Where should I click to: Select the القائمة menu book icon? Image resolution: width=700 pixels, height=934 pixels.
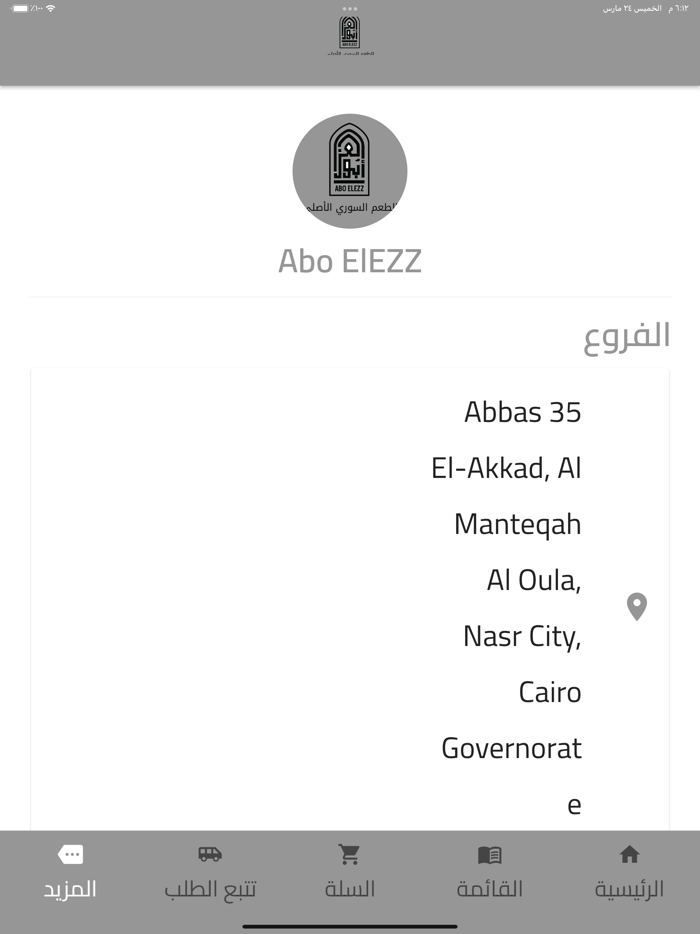(489, 855)
